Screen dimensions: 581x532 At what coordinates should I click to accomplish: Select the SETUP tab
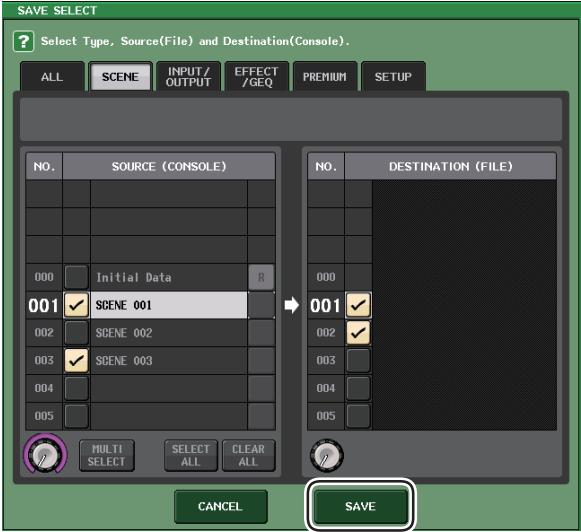[393, 77]
